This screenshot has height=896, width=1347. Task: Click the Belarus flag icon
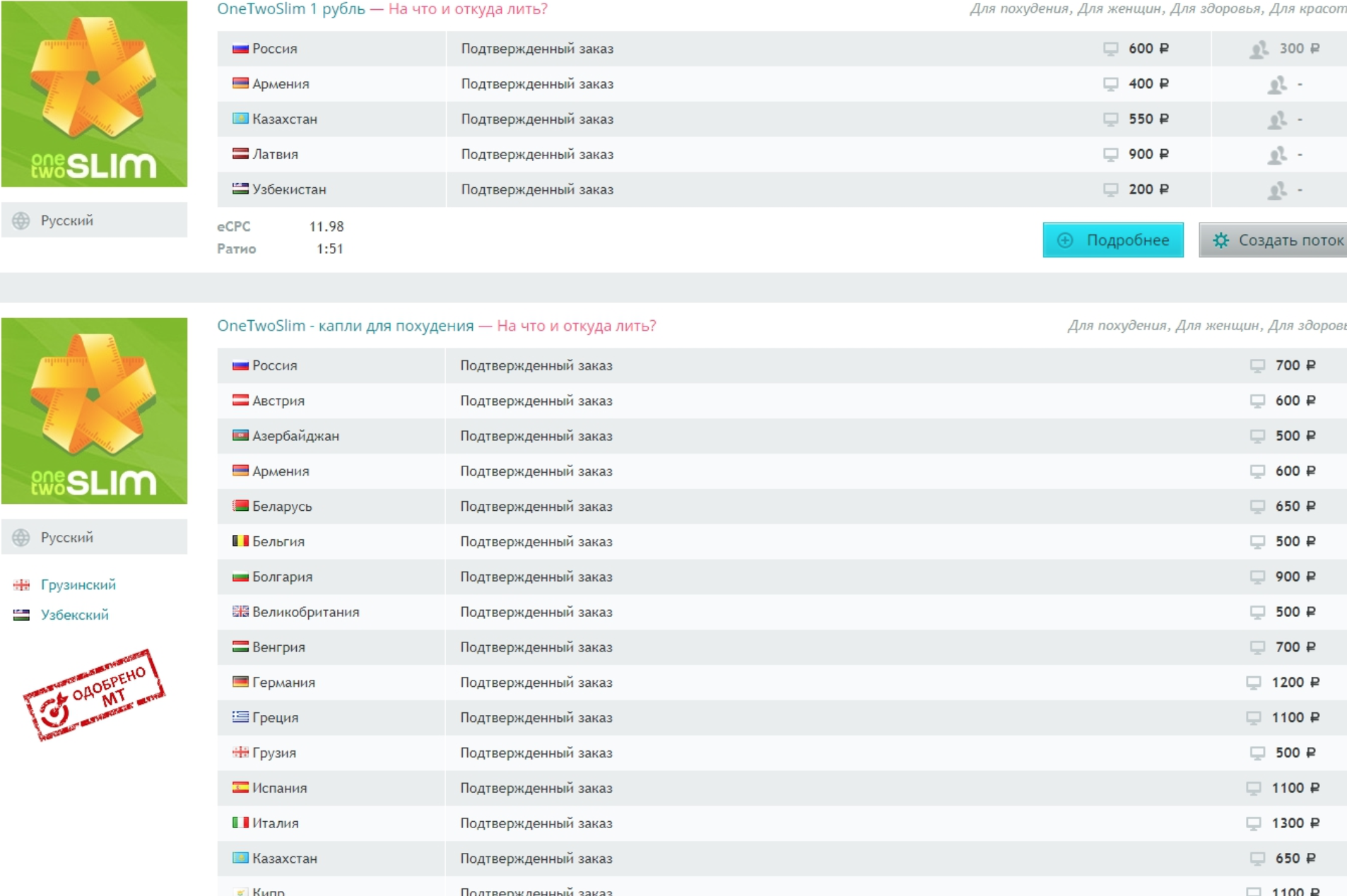click(x=240, y=506)
